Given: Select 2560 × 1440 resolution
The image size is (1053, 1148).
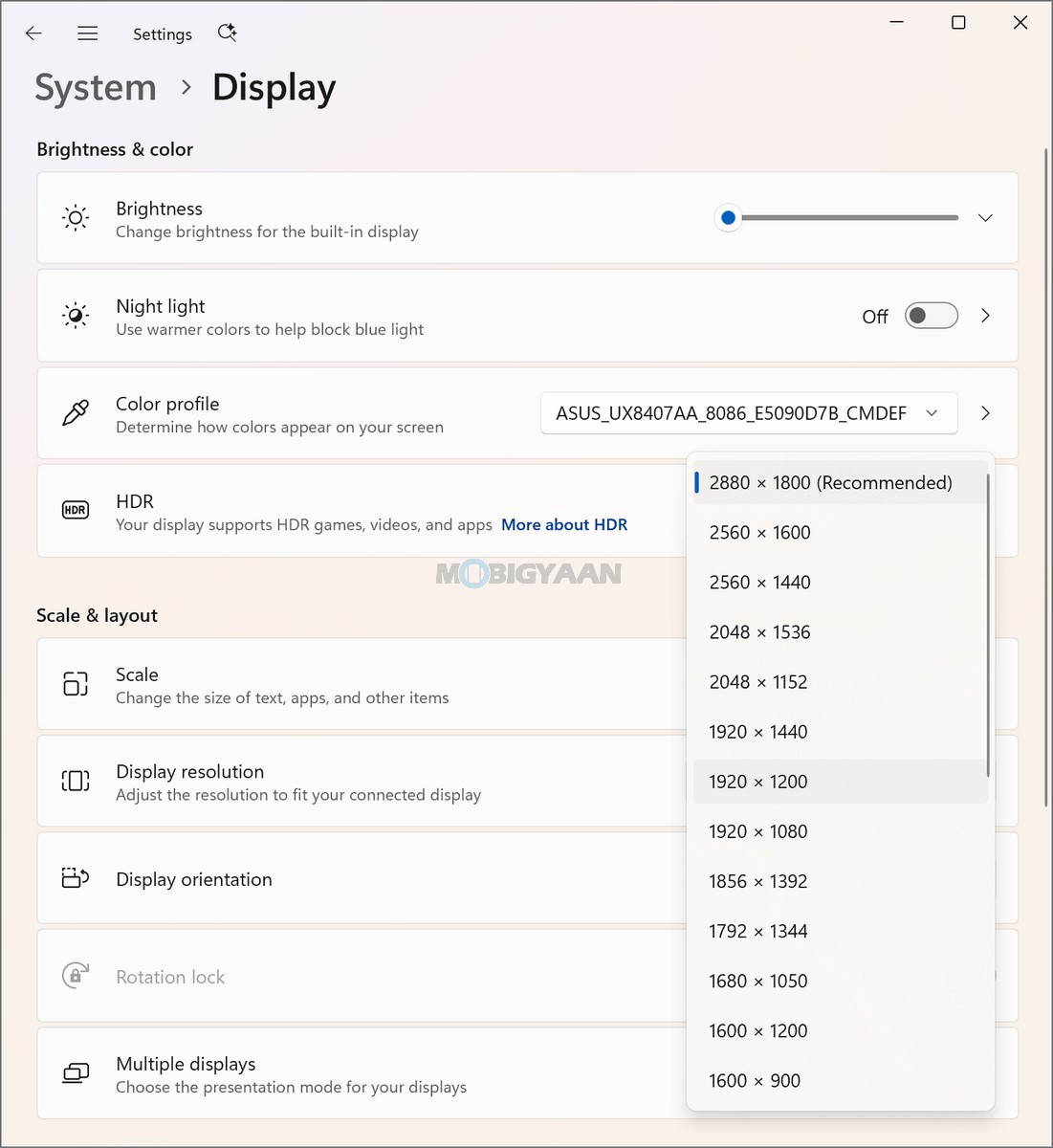Looking at the screenshot, I should (841, 583).
